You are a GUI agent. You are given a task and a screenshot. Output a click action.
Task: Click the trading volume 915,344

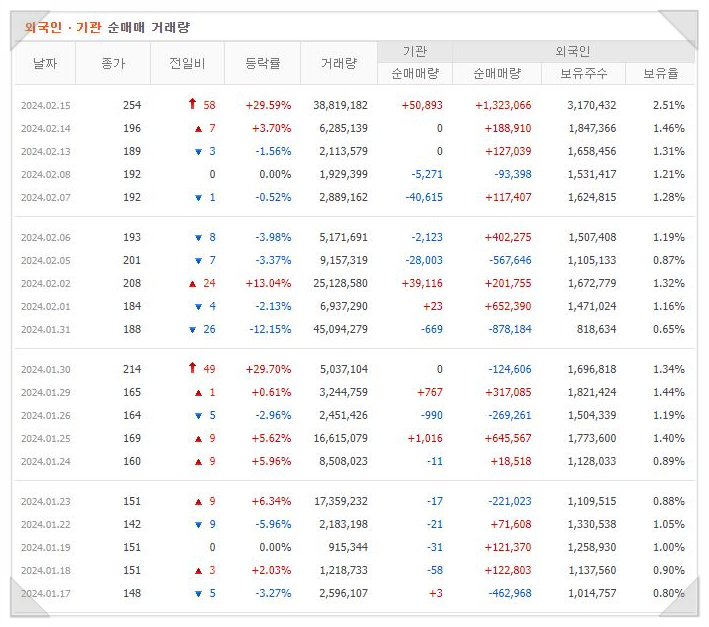pos(348,547)
